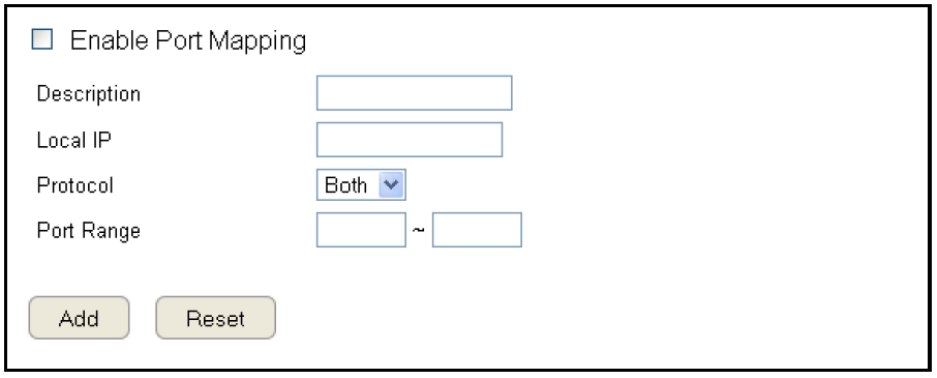The image size is (937, 378).
Task: Click the tilde separator between port fields
Action: pyautogui.click(x=419, y=231)
